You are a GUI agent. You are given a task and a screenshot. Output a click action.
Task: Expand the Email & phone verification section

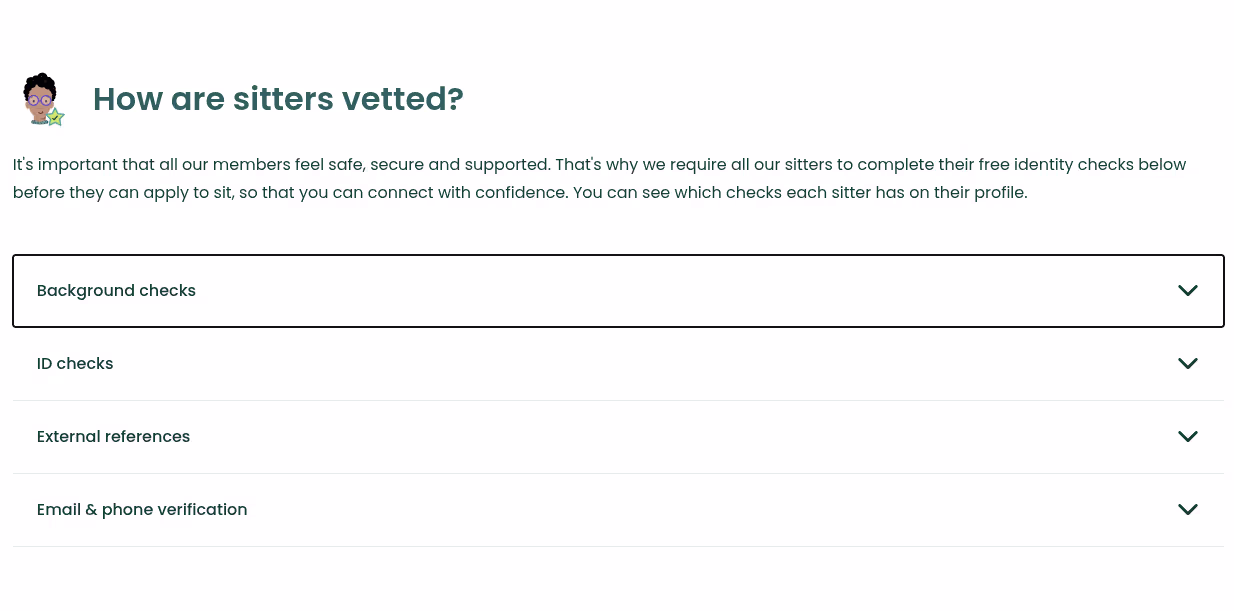point(618,509)
